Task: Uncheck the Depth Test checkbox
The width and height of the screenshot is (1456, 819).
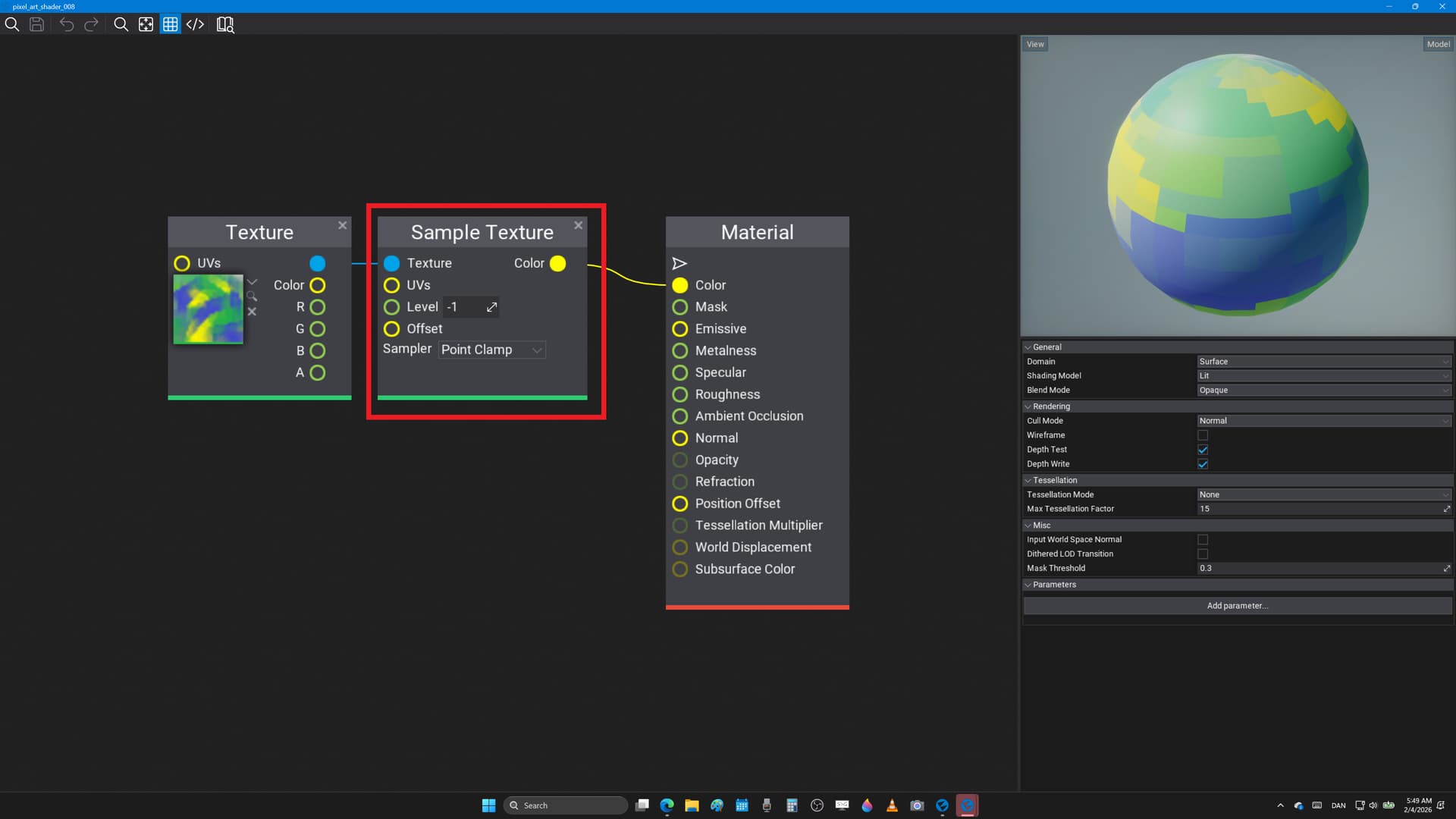Action: coord(1203,450)
